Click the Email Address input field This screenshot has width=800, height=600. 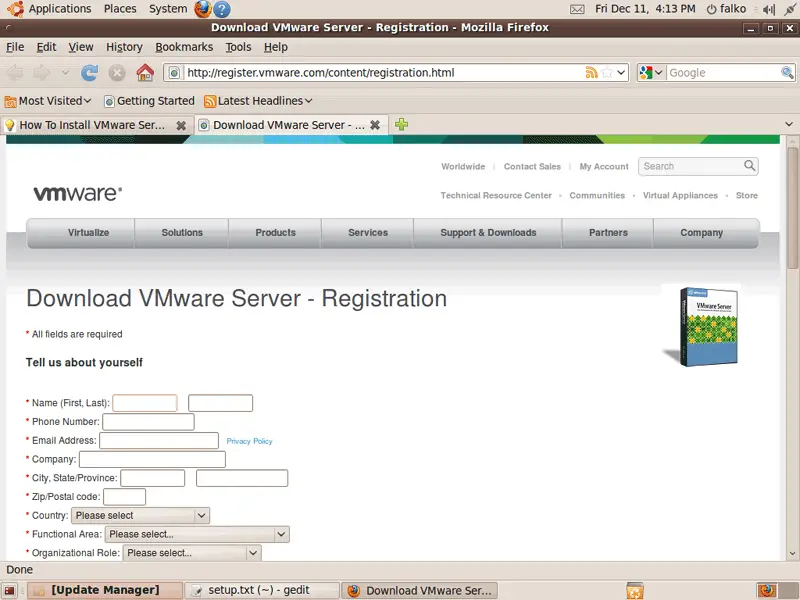(x=159, y=440)
